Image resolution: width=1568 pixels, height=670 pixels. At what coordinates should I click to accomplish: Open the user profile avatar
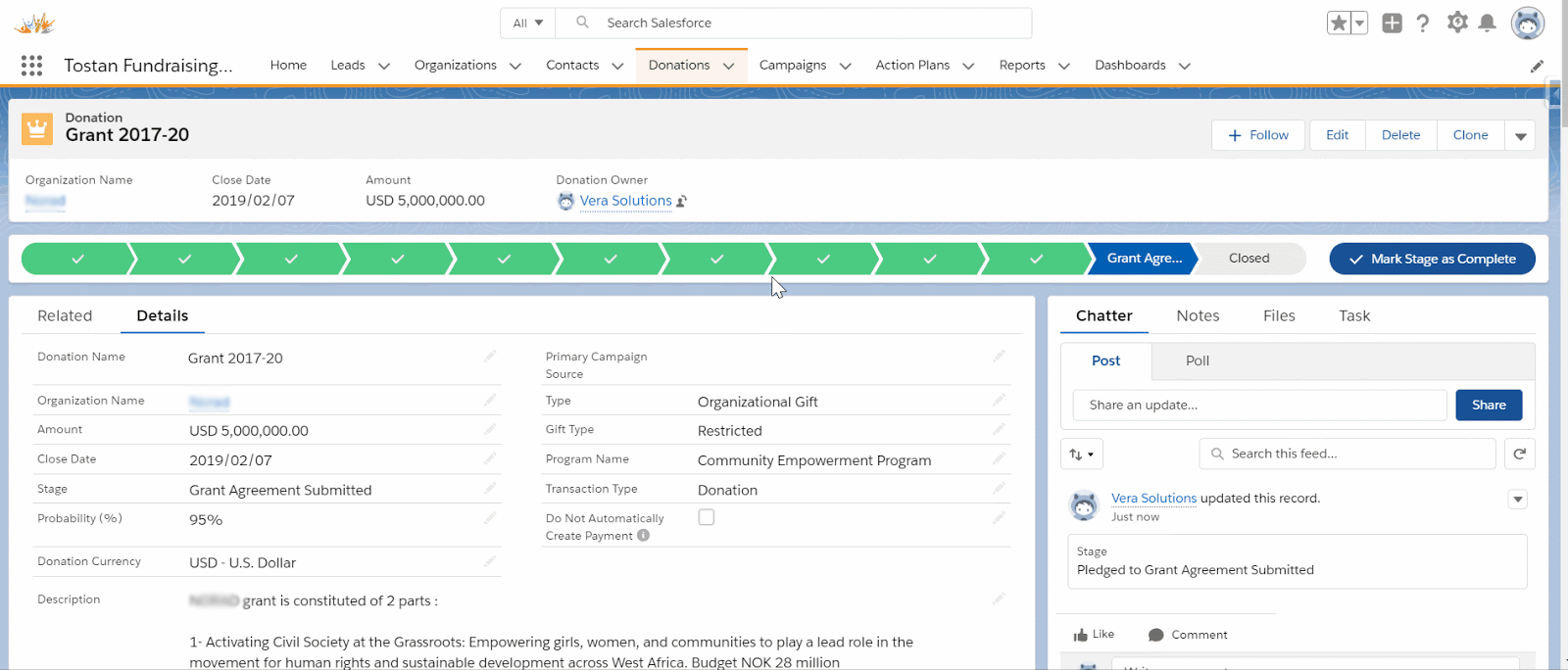(1528, 23)
